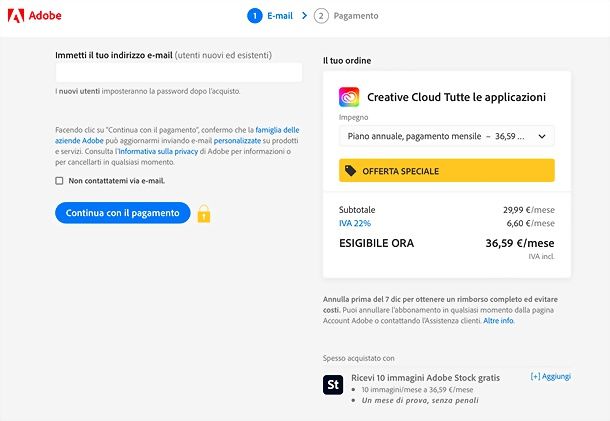Image resolution: width=610 pixels, height=421 pixels.
Task: Click Un mese di prova, senza penali
Action: [x=420, y=400]
